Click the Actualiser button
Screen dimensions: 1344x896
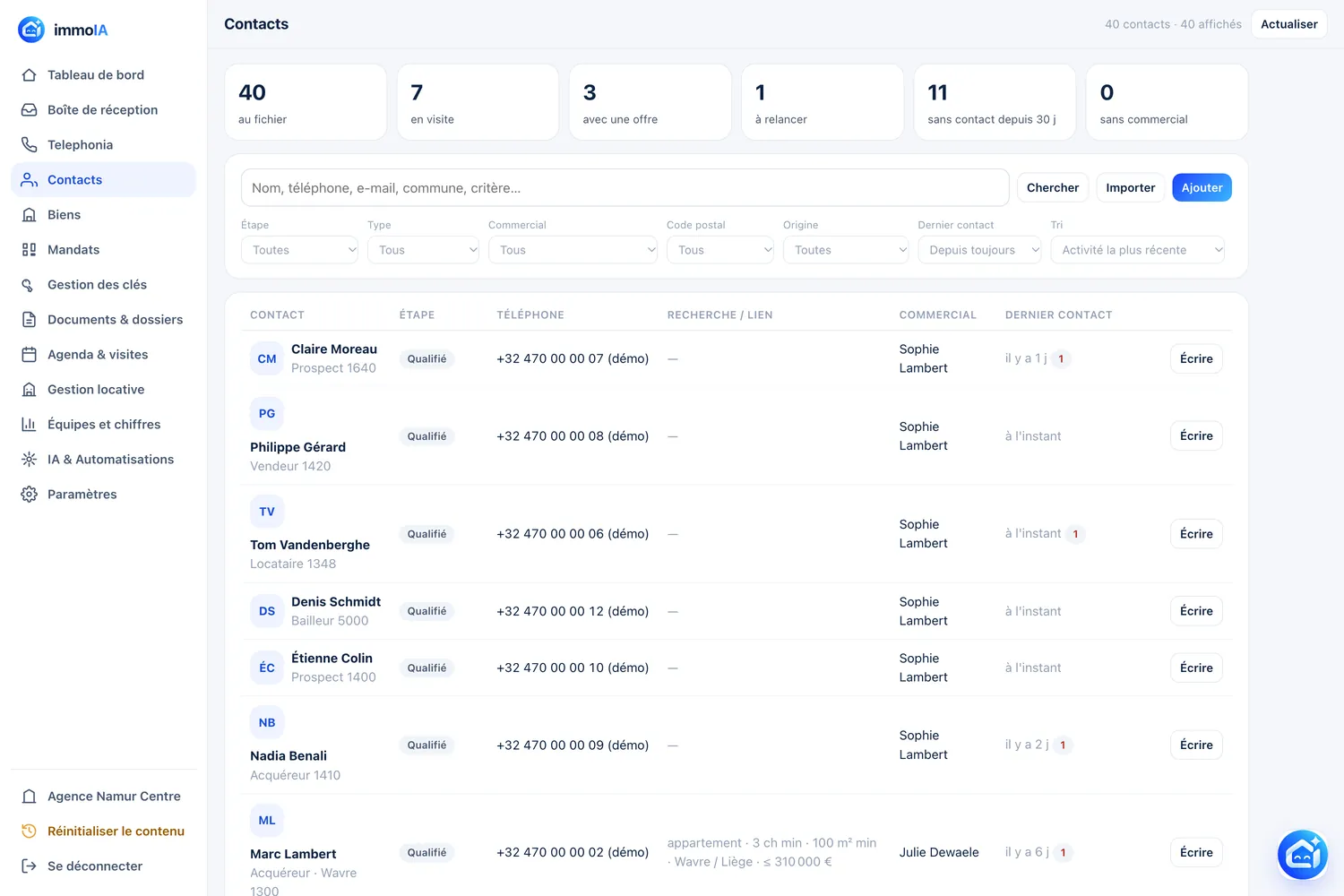click(x=1288, y=24)
